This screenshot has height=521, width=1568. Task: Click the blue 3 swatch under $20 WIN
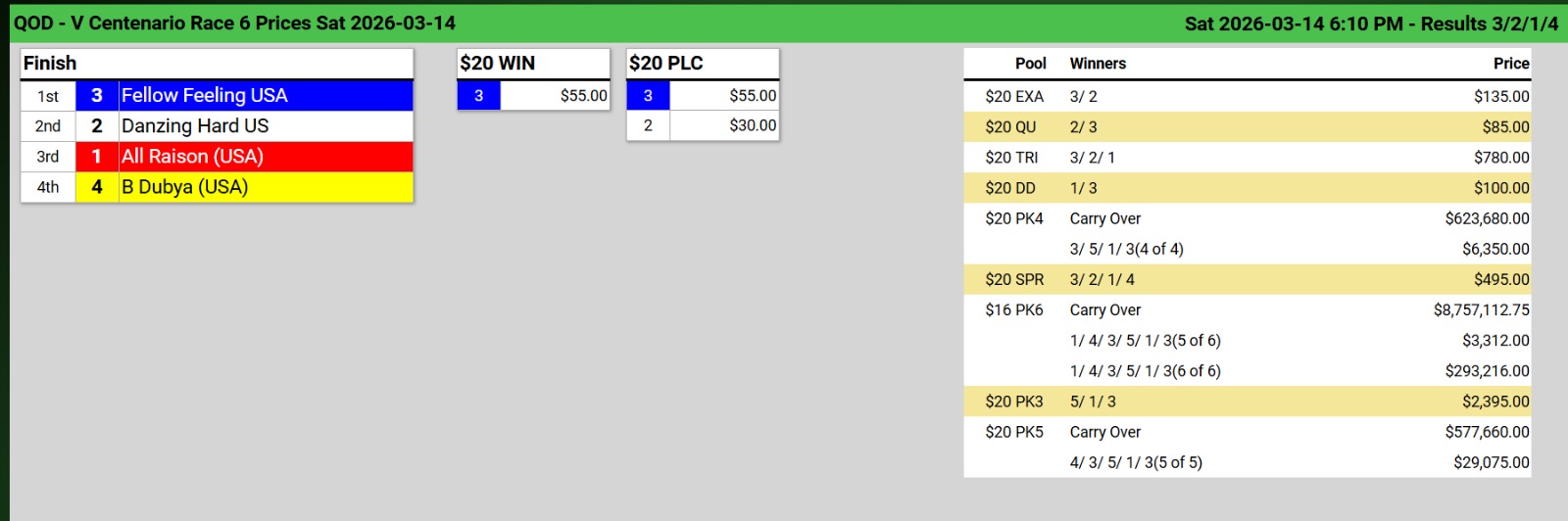click(478, 96)
